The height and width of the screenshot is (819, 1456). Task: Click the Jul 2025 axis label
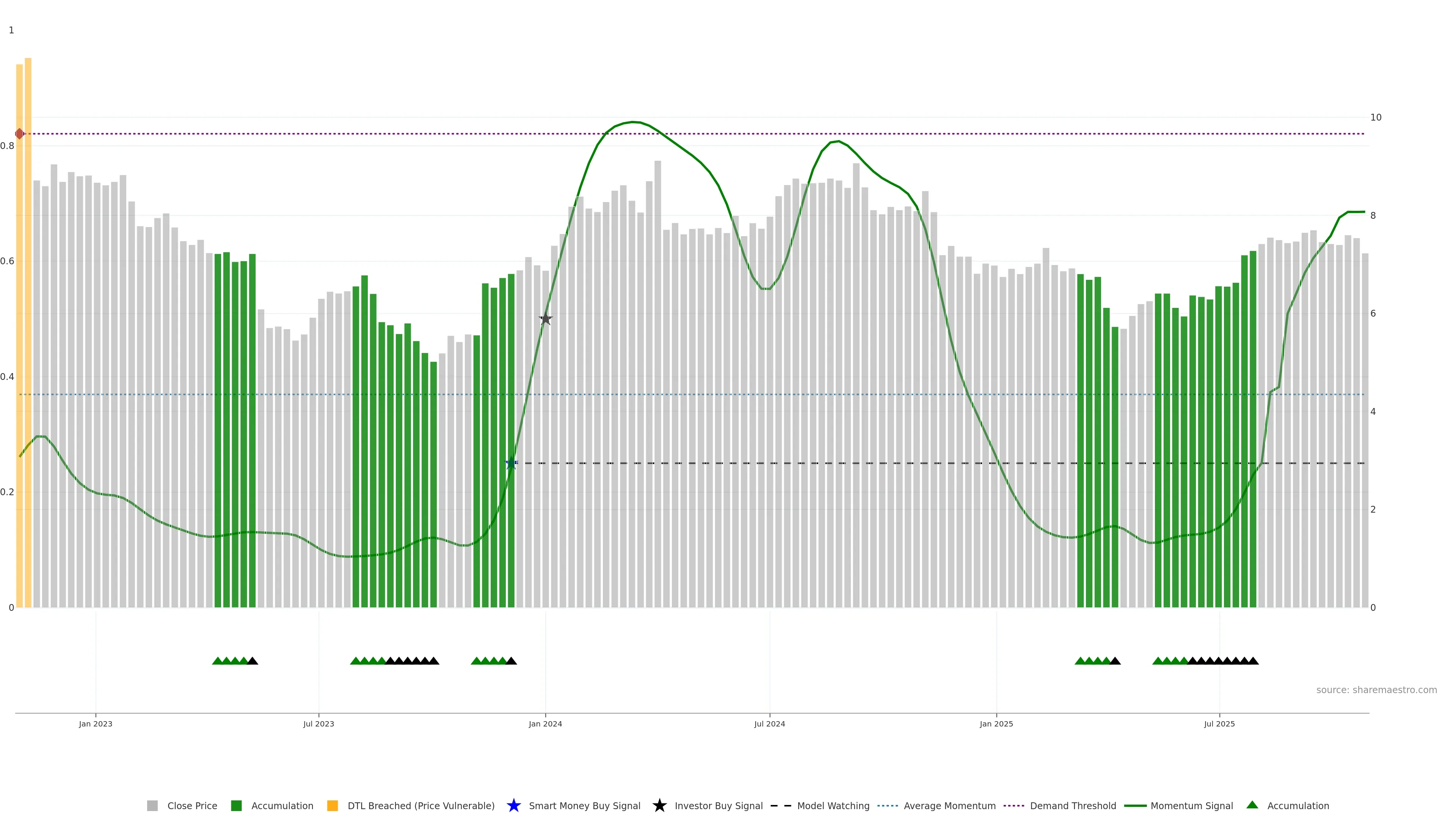tap(1219, 723)
